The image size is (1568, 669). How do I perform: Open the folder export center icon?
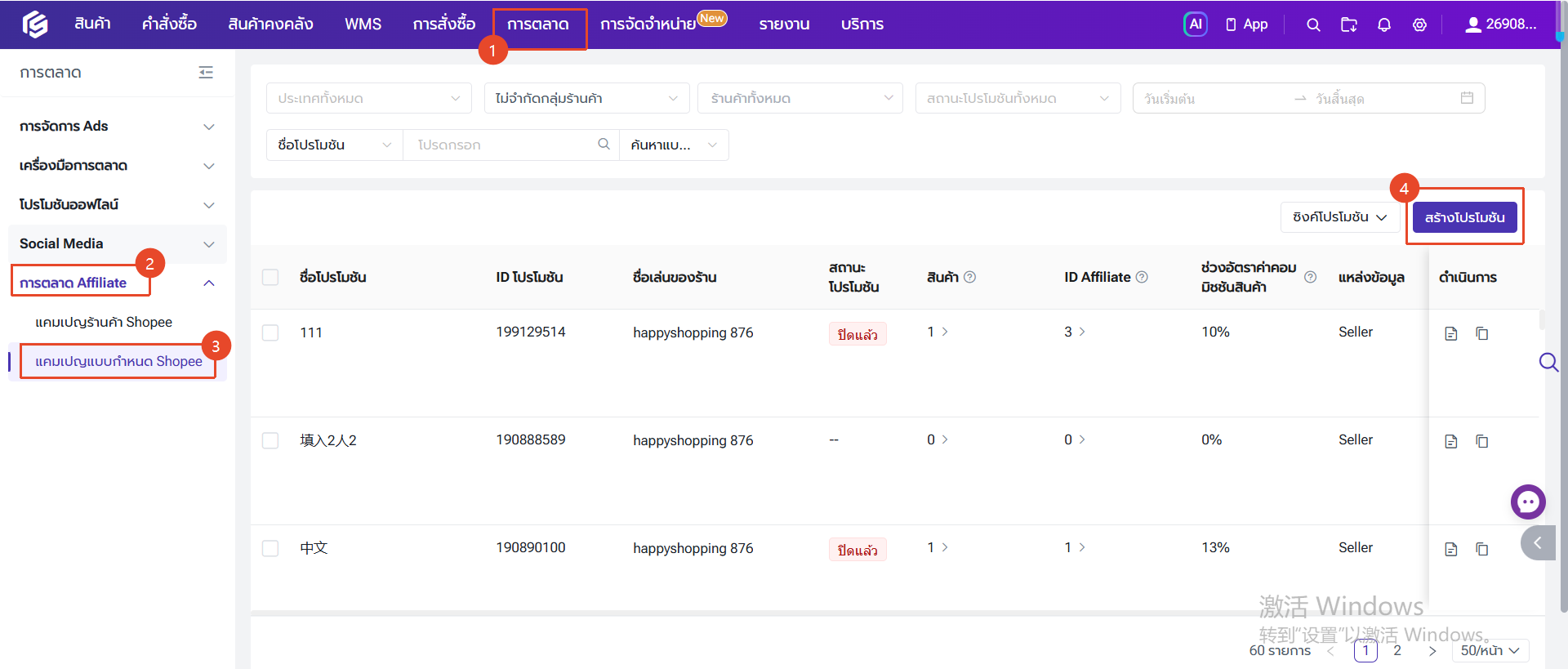1349,25
